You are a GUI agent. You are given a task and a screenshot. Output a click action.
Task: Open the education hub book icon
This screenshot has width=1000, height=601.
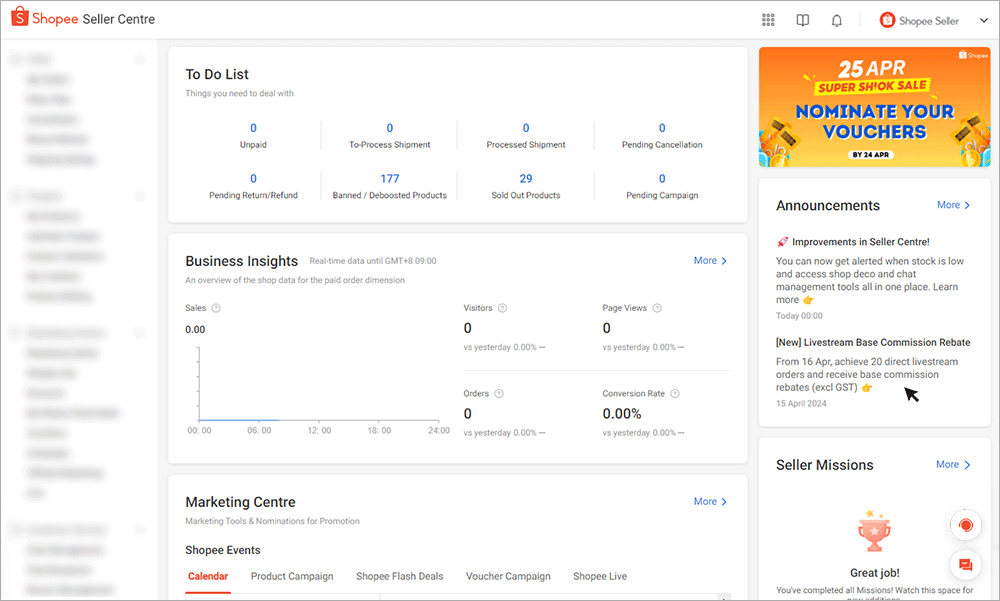click(803, 20)
